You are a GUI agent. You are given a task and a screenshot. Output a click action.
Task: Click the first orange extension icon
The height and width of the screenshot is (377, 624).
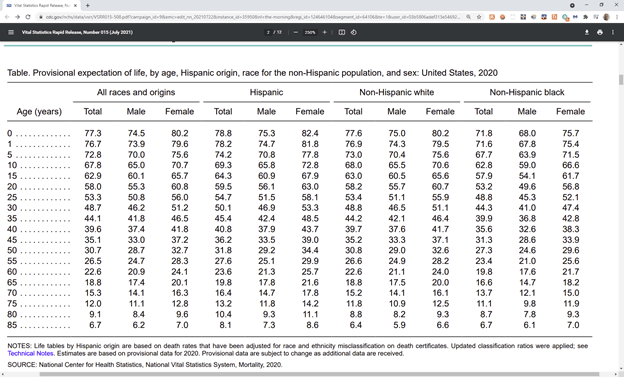492,17
